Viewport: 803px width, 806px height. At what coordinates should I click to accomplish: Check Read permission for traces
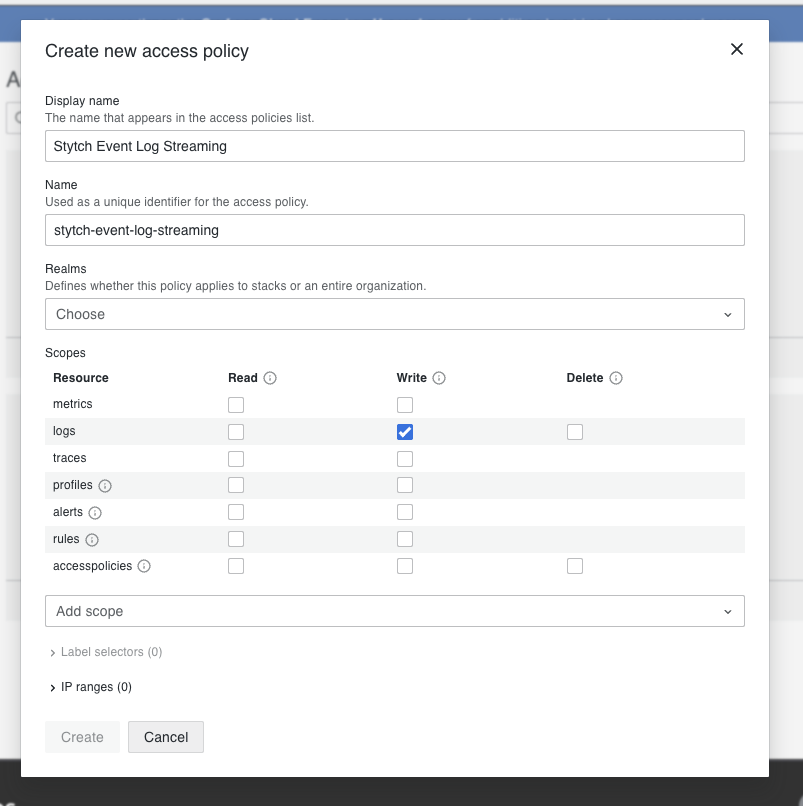236,458
